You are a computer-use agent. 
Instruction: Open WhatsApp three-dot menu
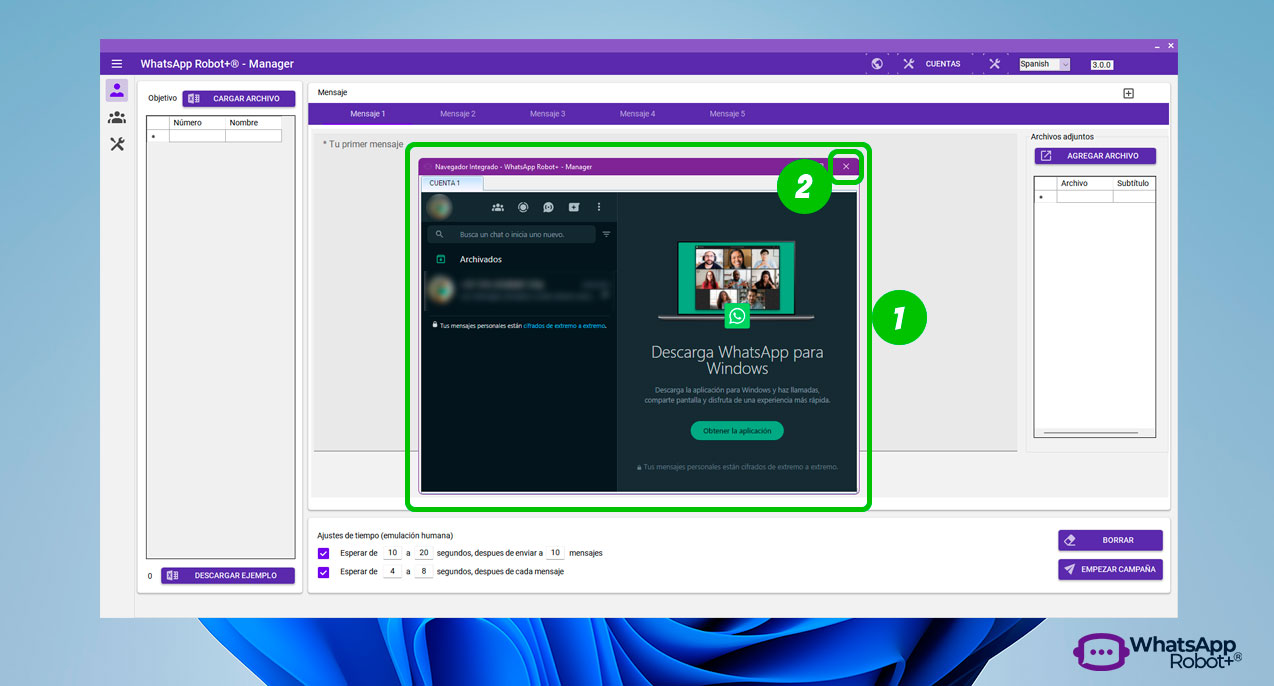599,207
